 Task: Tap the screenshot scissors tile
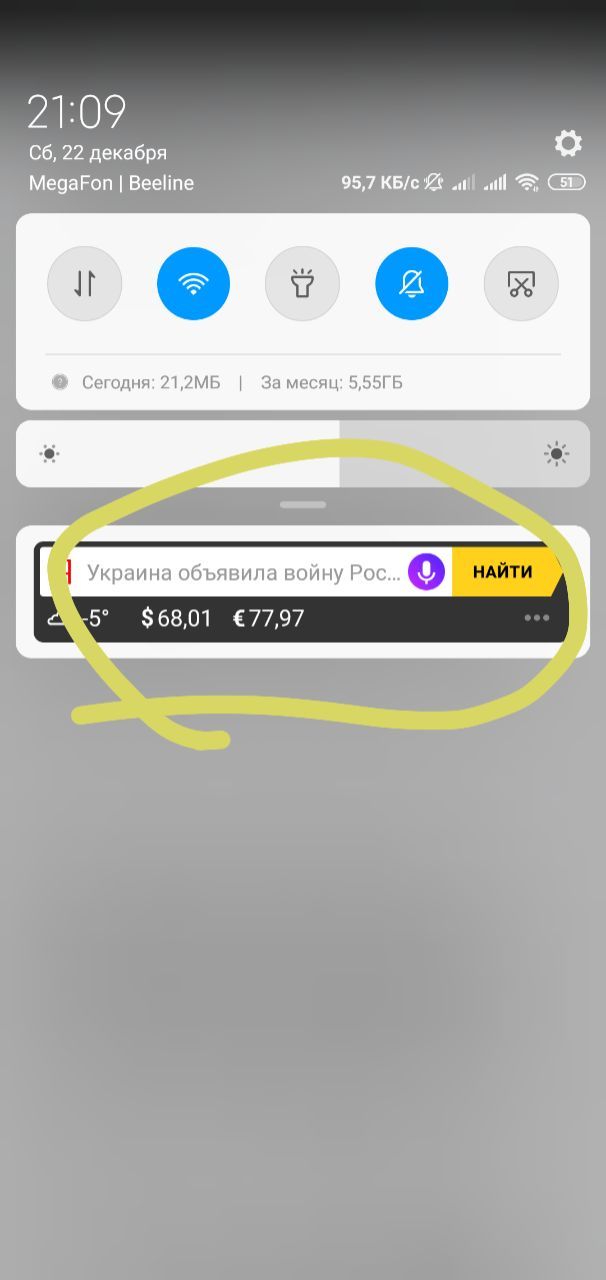[x=521, y=283]
